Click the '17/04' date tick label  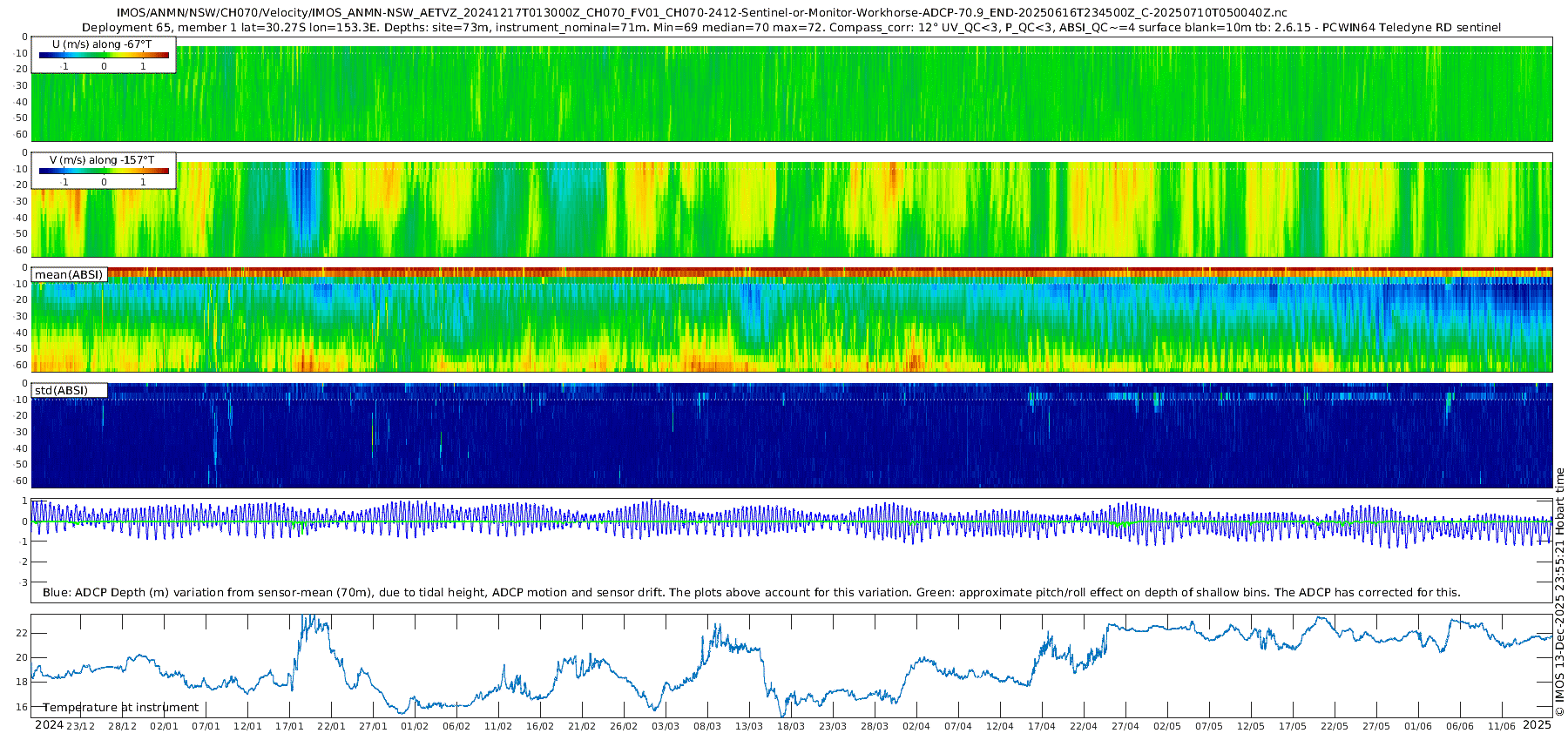click(1043, 726)
